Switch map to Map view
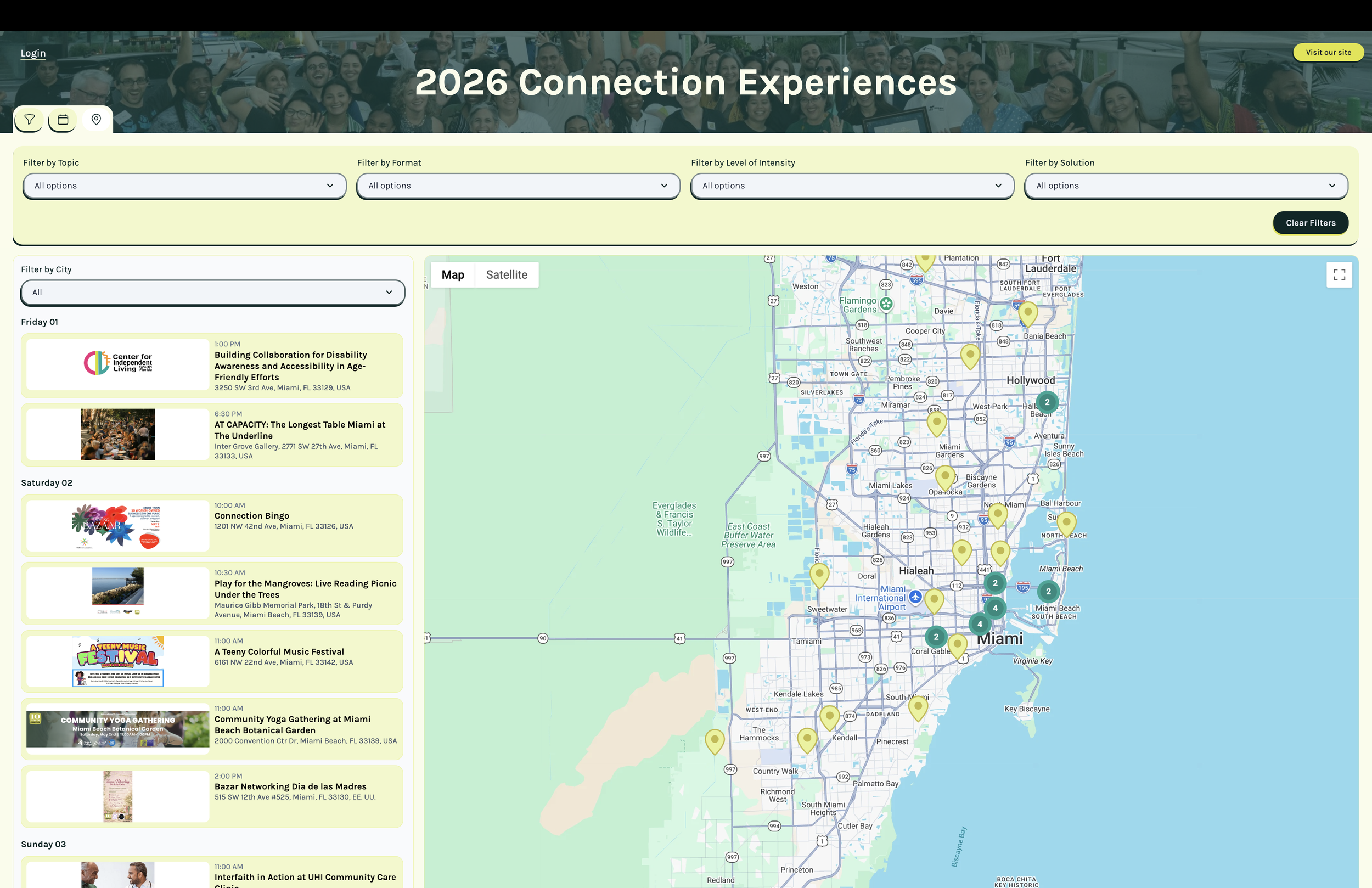The image size is (1372, 888). tap(453, 275)
